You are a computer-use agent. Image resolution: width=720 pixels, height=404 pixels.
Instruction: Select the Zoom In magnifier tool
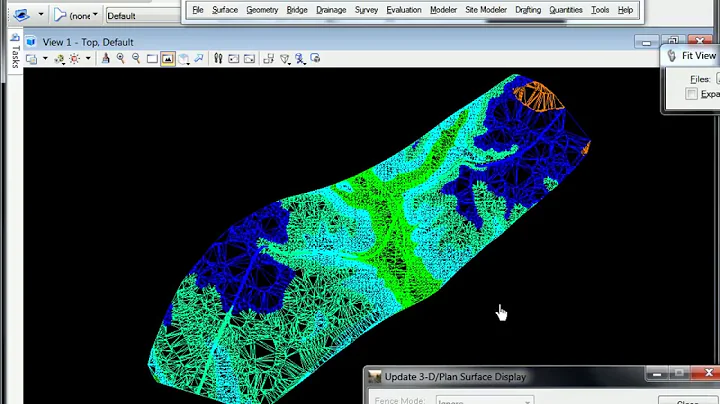click(121, 58)
